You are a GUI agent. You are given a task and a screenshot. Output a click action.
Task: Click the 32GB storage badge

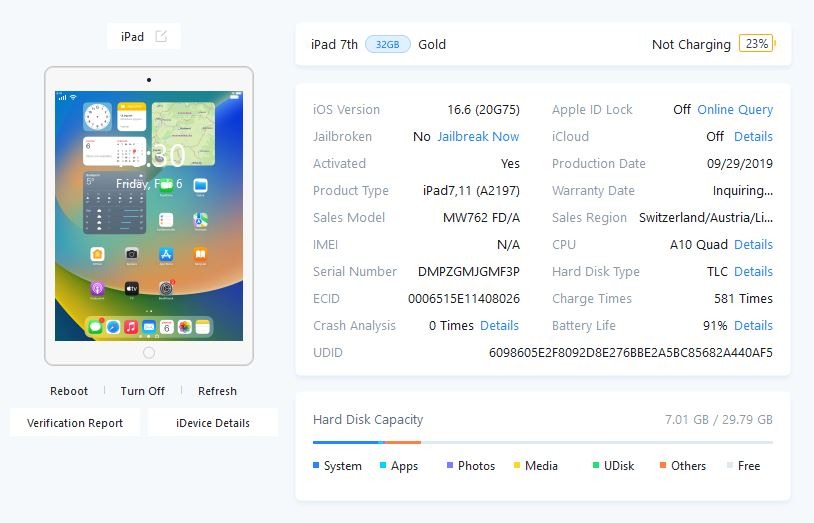pos(388,45)
